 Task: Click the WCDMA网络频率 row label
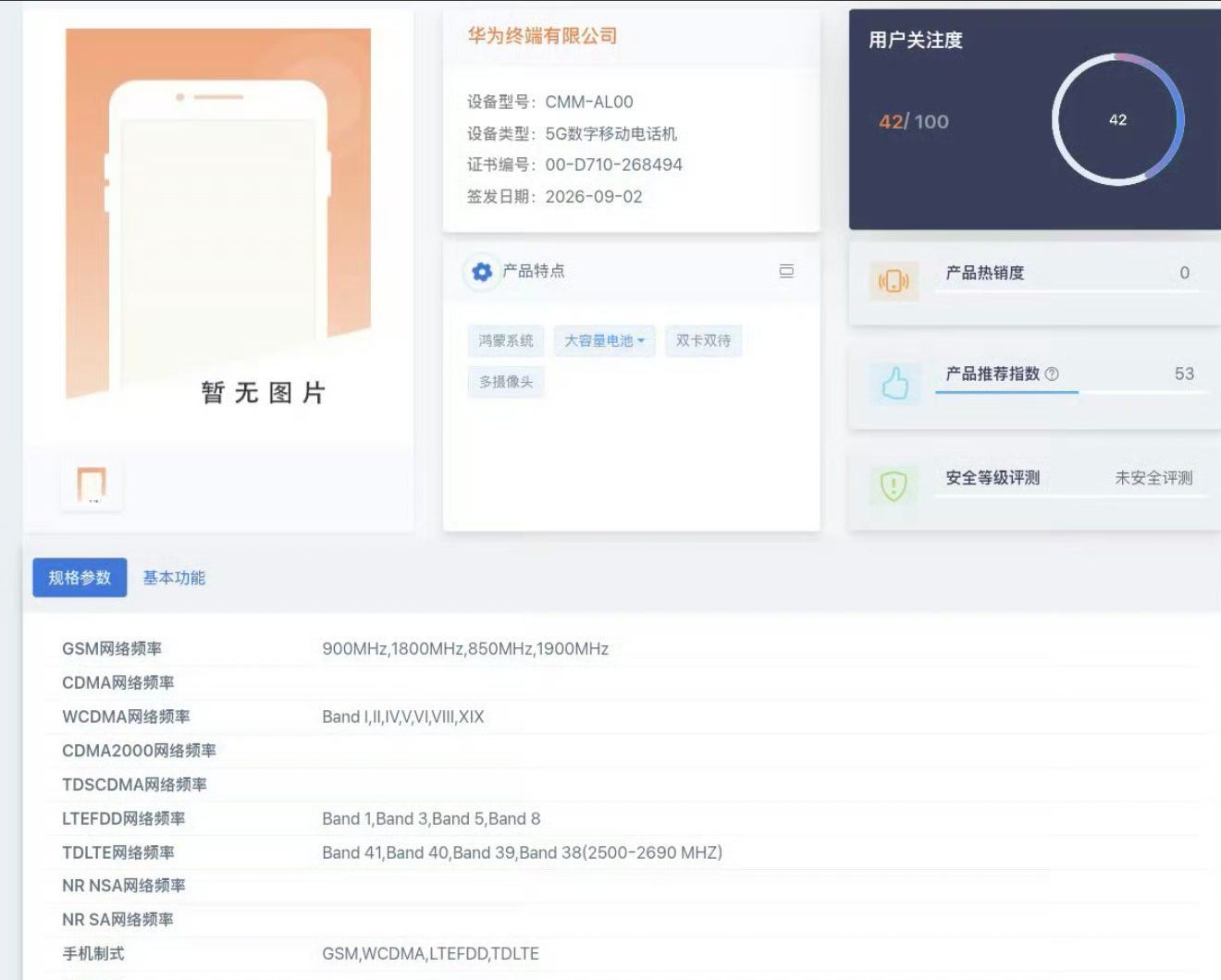(x=126, y=717)
